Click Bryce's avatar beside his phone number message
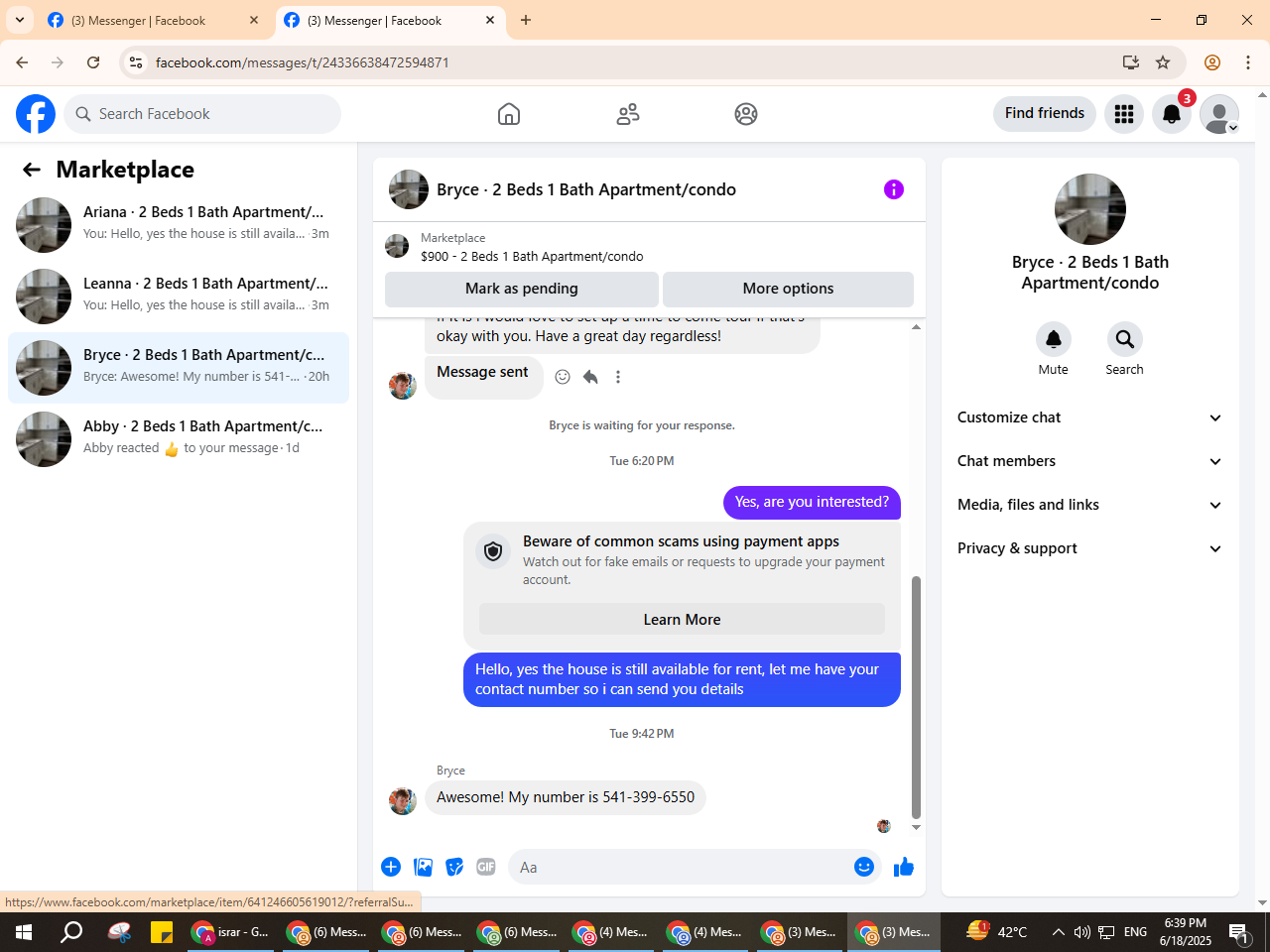The height and width of the screenshot is (952, 1270). click(x=403, y=801)
